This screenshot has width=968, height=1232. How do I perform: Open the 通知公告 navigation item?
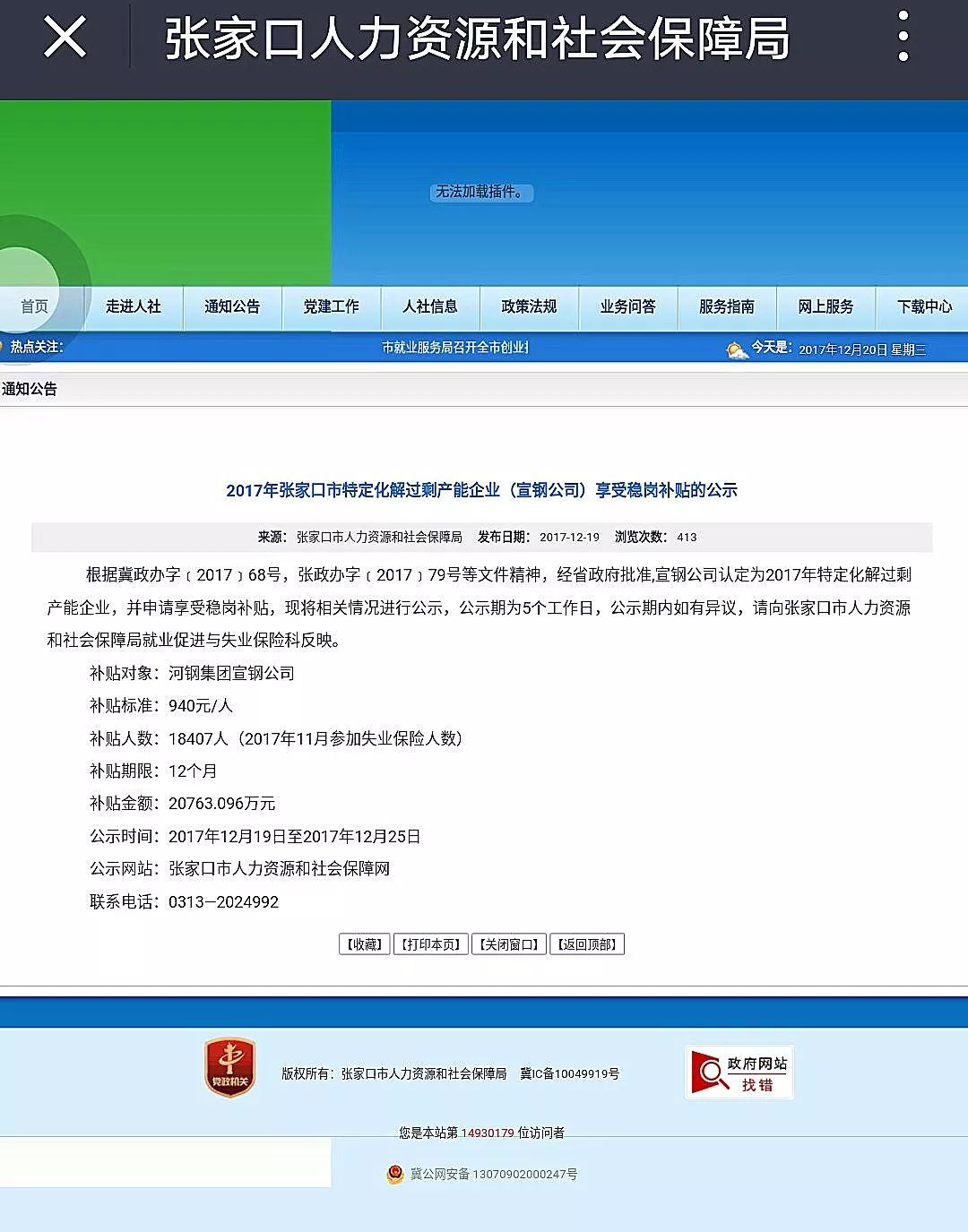pyautogui.click(x=232, y=306)
